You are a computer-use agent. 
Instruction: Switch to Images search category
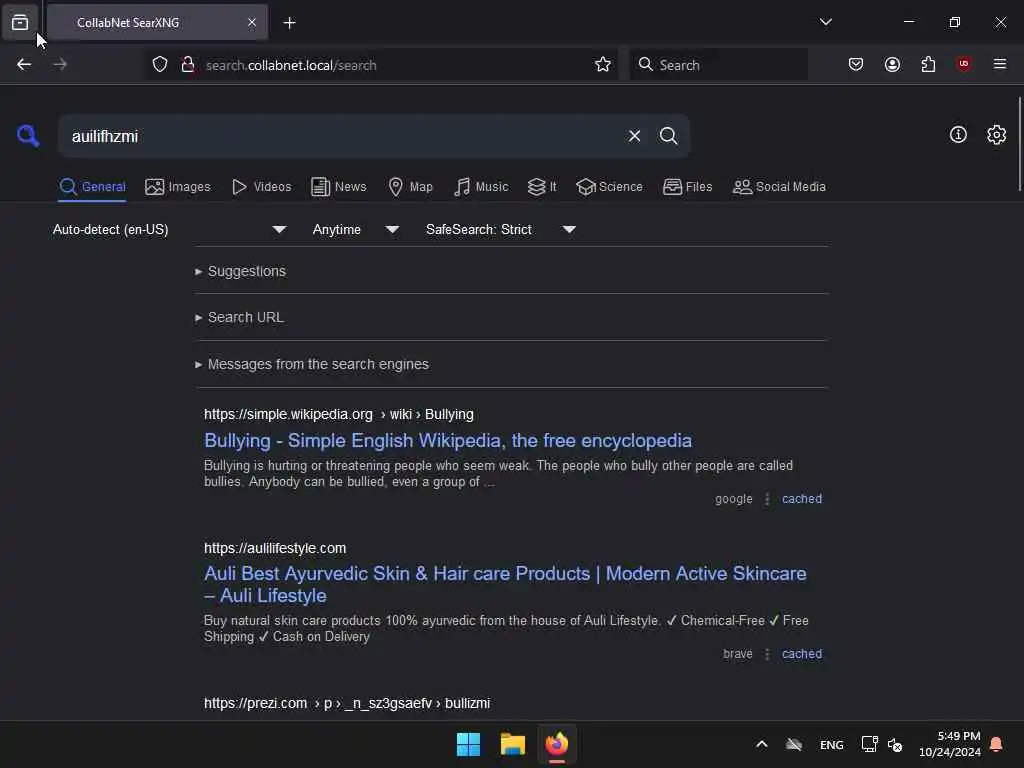click(178, 187)
